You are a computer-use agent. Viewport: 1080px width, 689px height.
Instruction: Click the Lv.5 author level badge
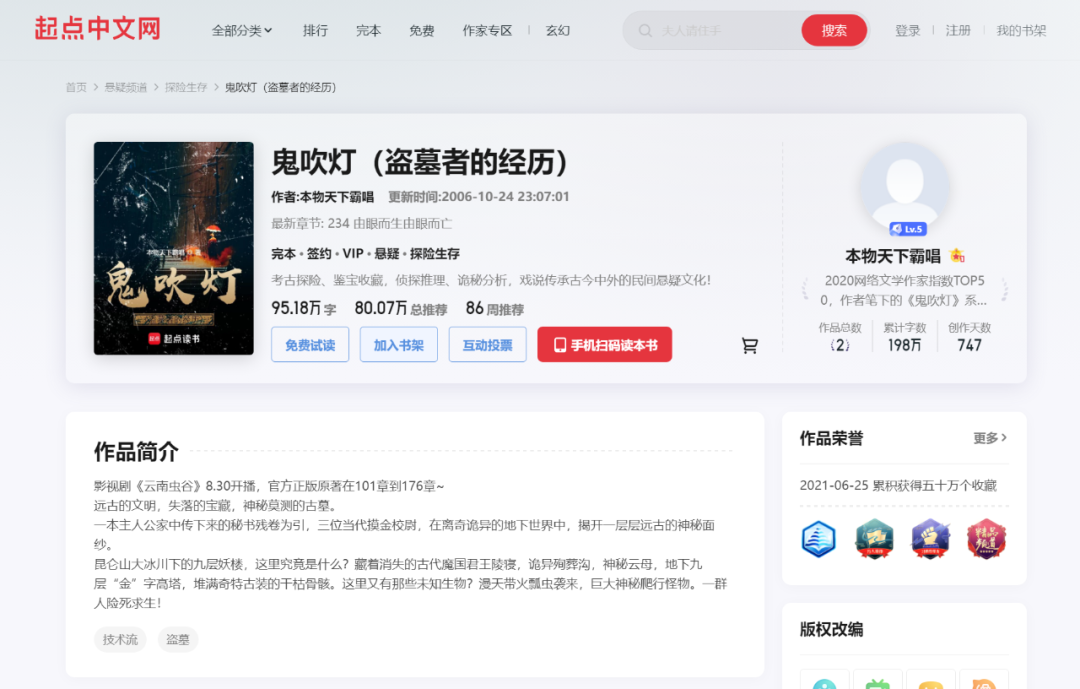[x=908, y=229]
